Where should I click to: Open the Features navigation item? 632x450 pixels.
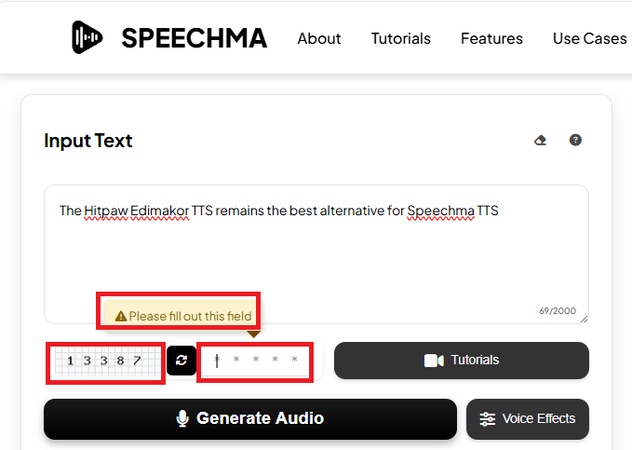point(492,39)
